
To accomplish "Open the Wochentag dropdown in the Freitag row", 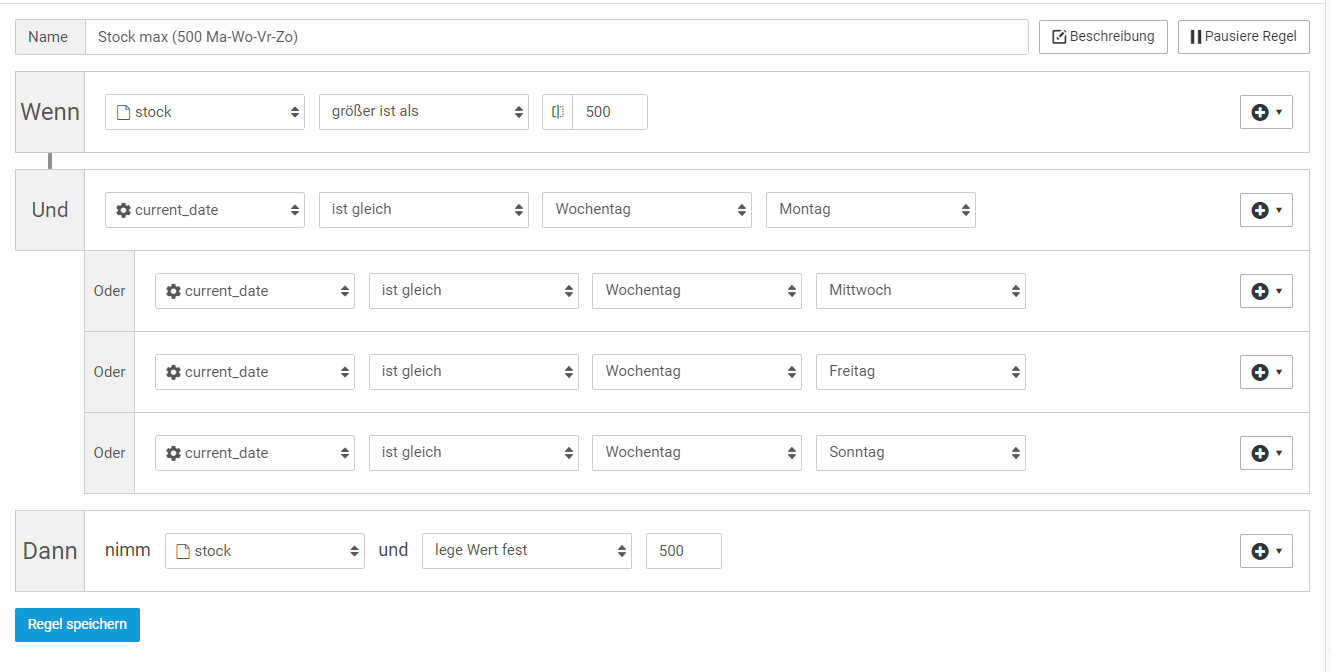I will point(697,372).
